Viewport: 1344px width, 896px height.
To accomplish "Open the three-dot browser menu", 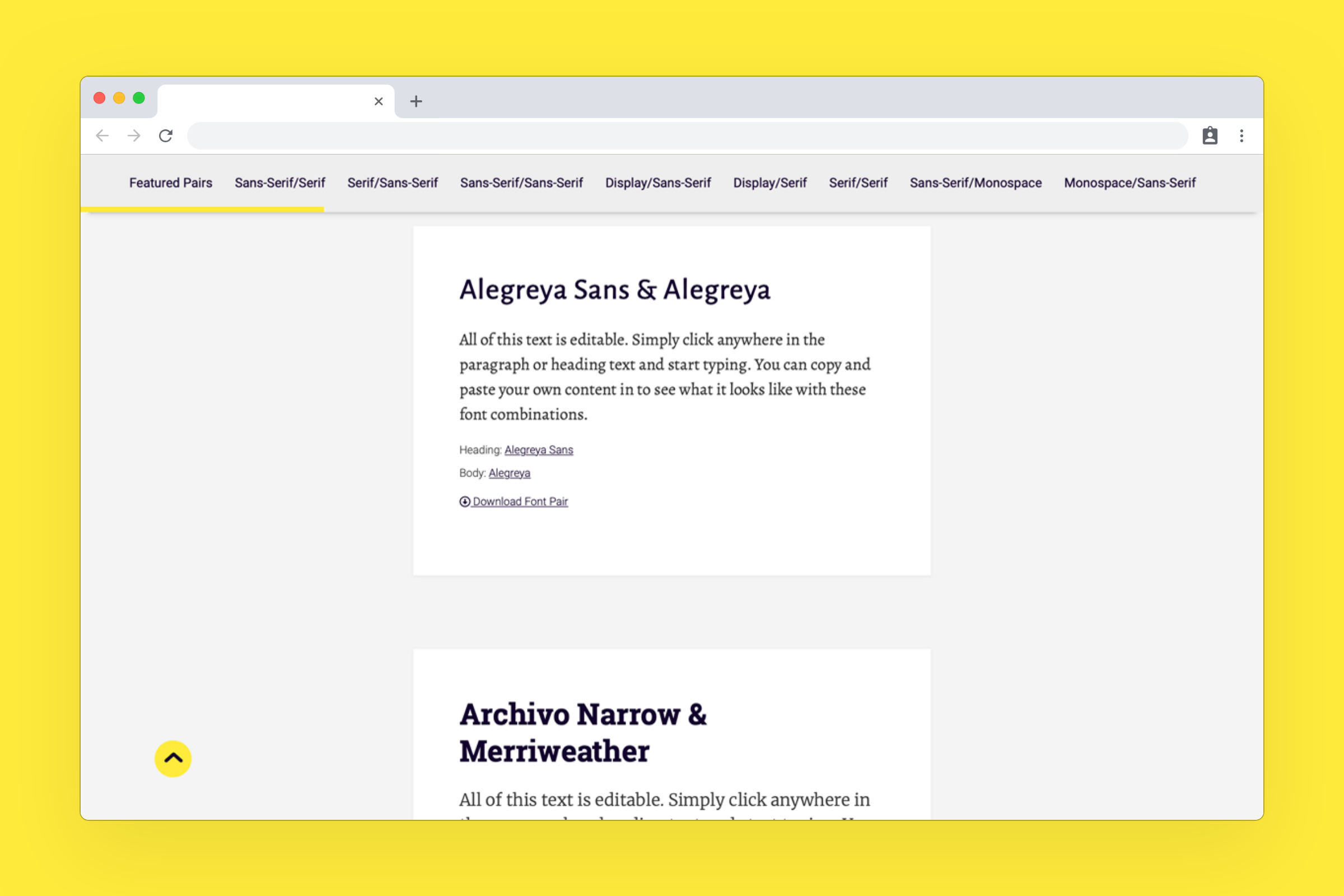I will [x=1242, y=136].
